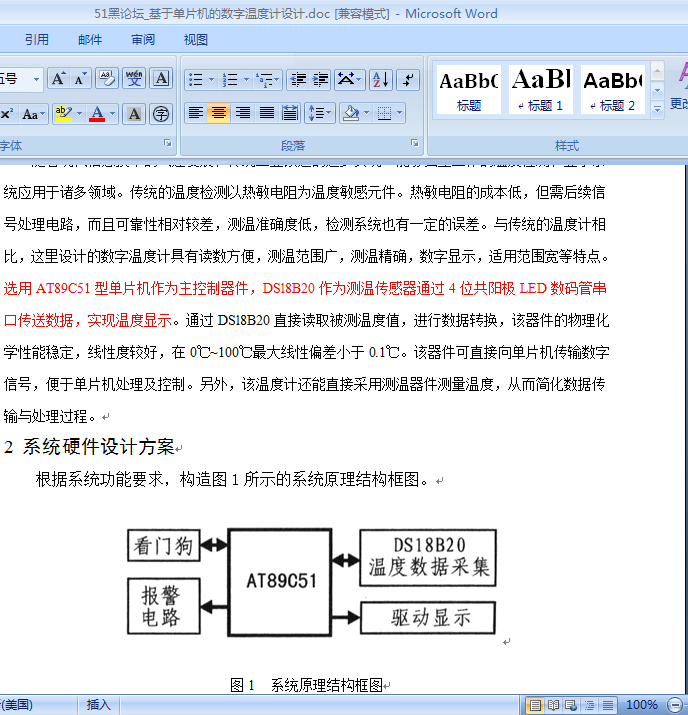Switch to Full Screen Reading view
Viewport: 688px width, 715px height.
coord(553,705)
